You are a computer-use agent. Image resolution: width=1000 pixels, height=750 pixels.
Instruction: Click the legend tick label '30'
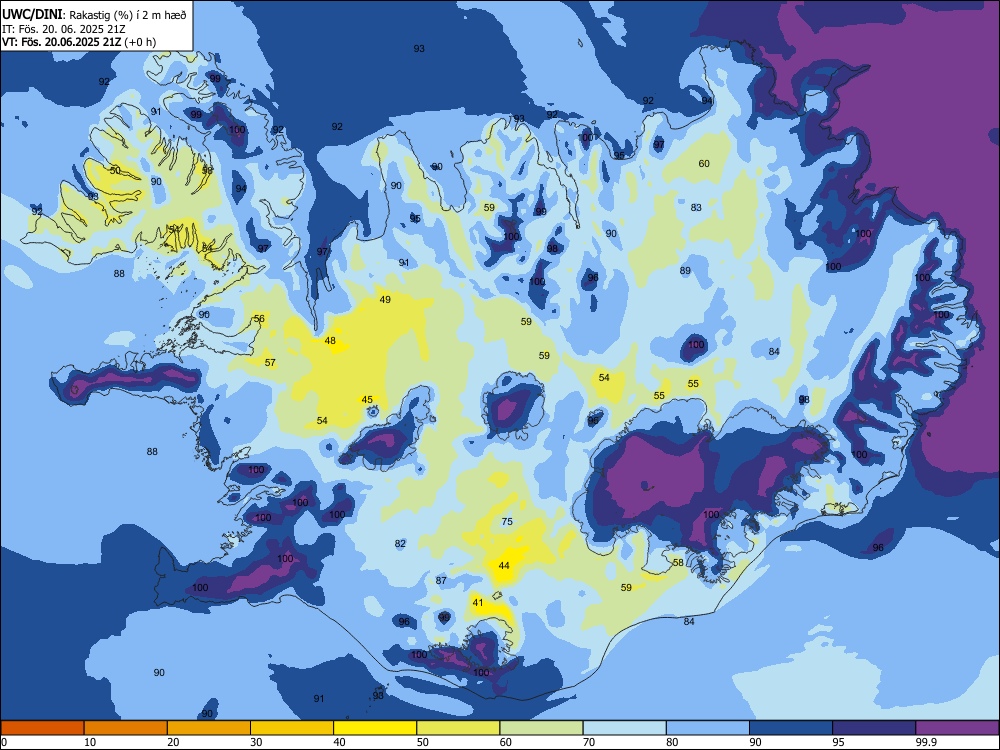click(x=256, y=742)
